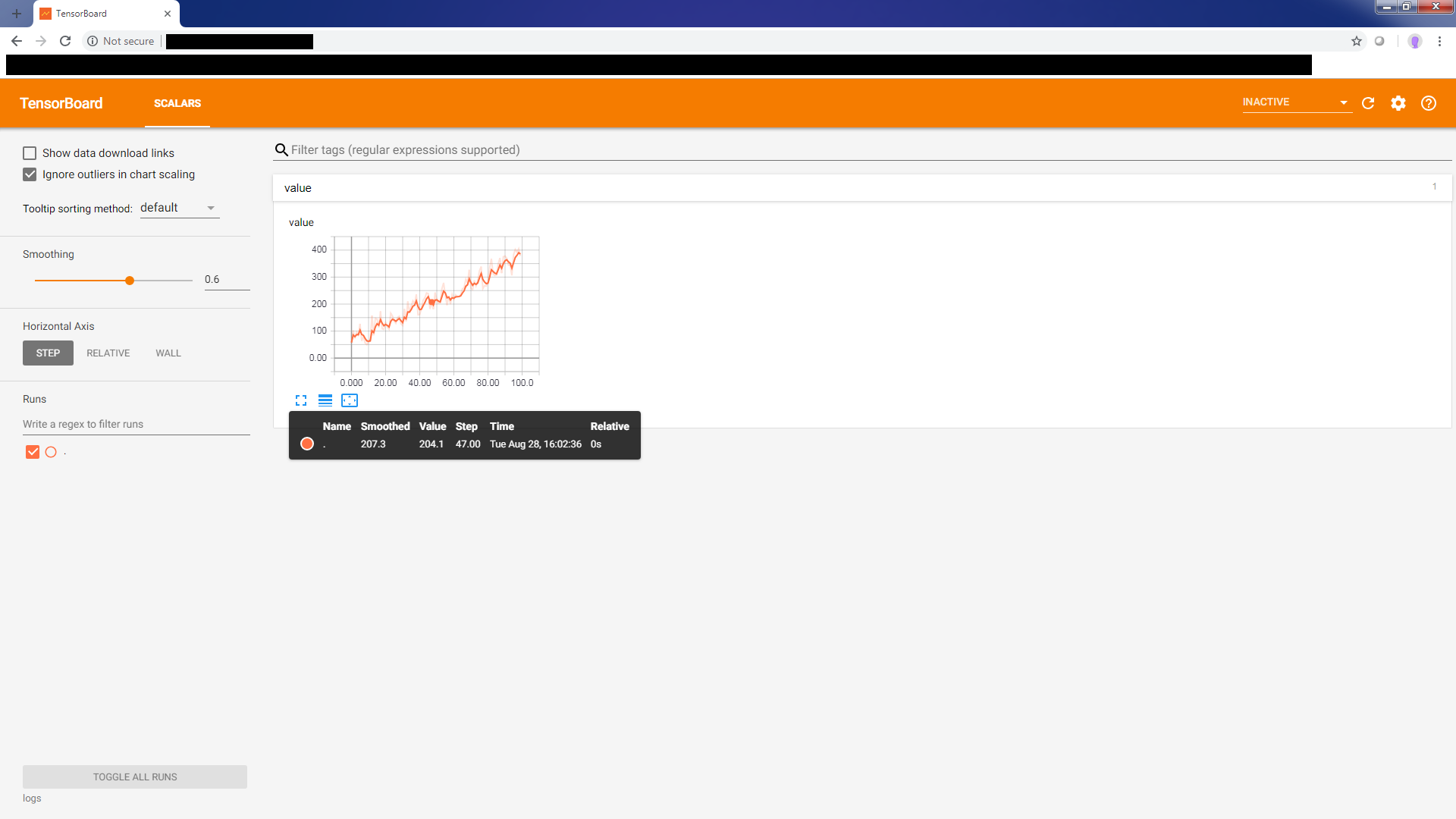Go back with browser arrow
Screen dimensions: 1456x819
(x=17, y=41)
